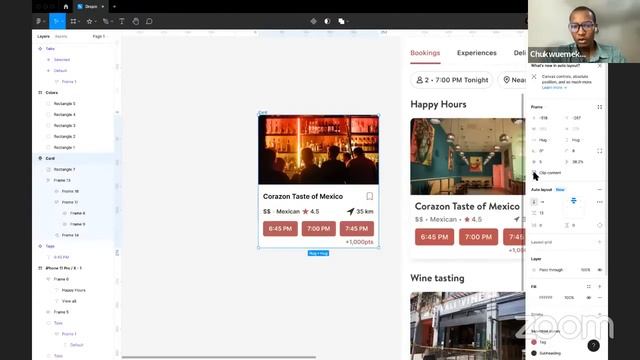Toggle layer visibility eye in Layer section
Image resolution: width=640 pixels, height=360 pixels.
(x=600, y=270)
